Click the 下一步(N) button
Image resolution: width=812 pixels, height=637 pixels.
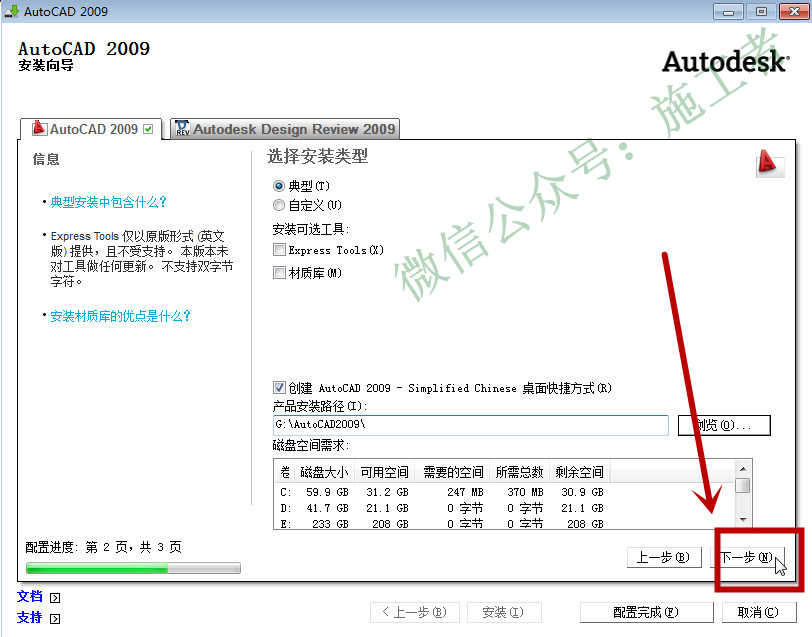click(748, 557)
